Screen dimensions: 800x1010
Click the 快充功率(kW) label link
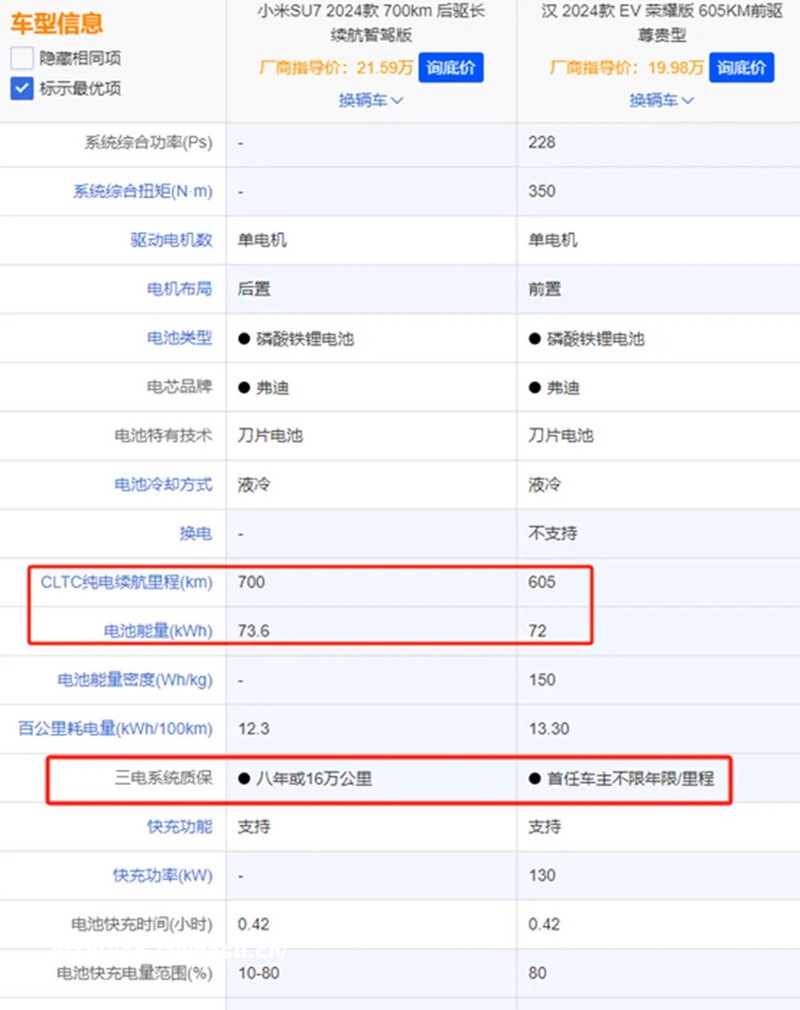point(162,876)
